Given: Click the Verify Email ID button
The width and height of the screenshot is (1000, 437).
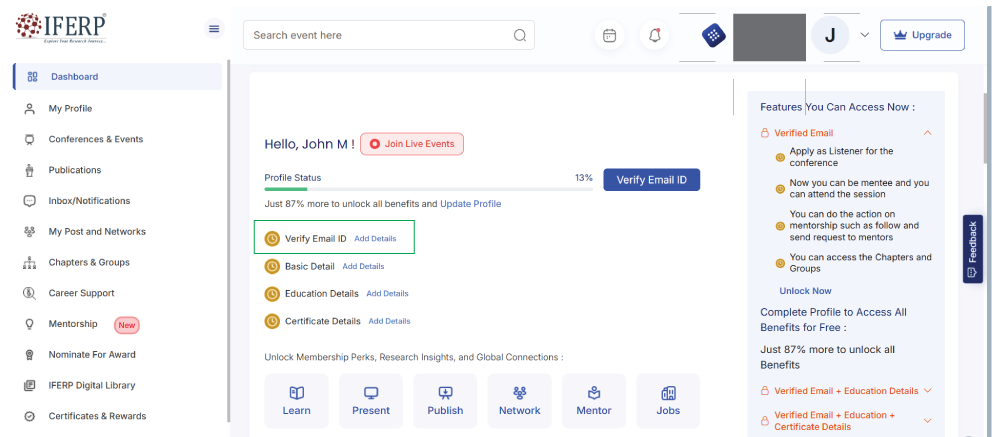Looking at the screenshot, I should click(x=651, y=180).
